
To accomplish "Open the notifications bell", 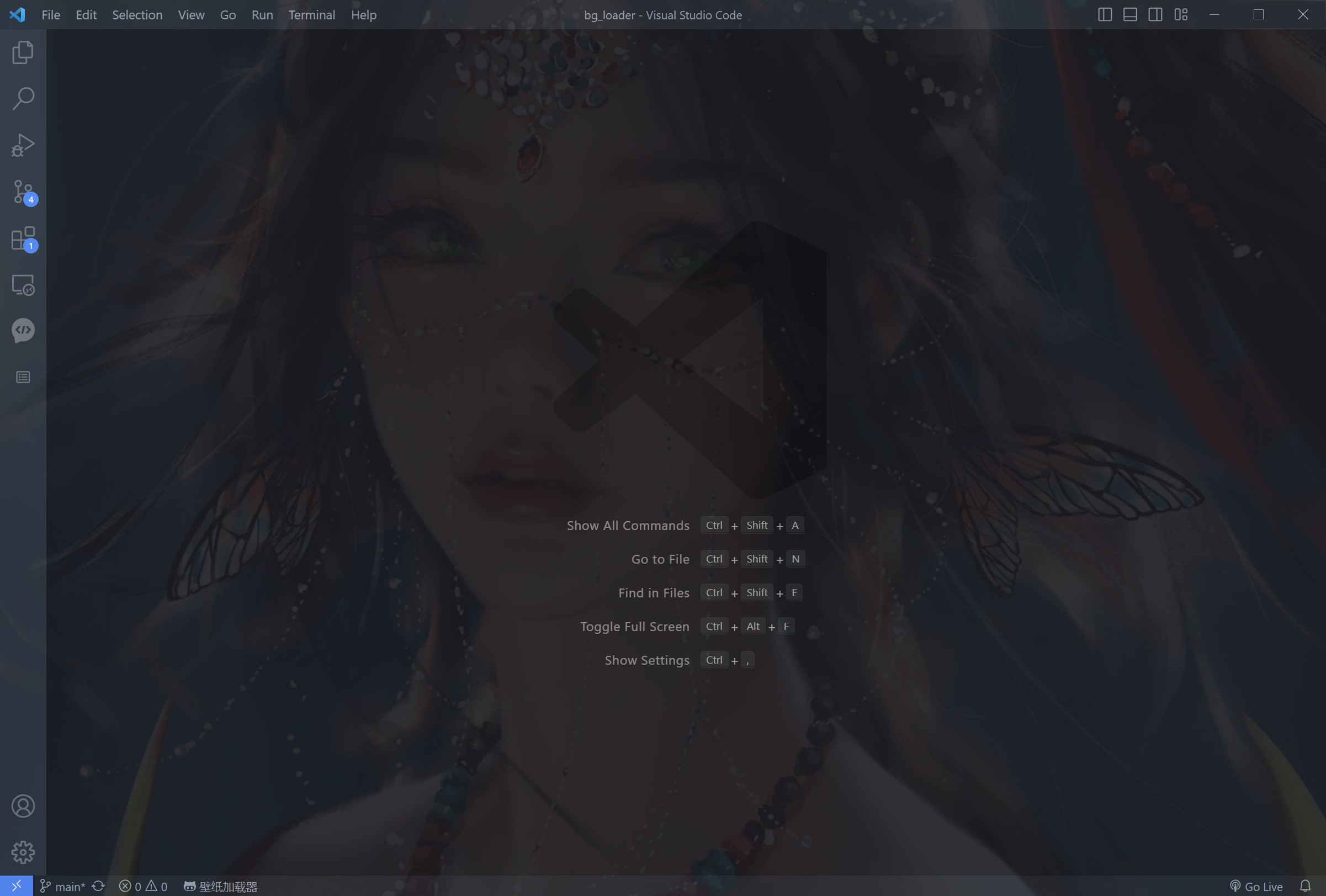I will [1306, 886].
